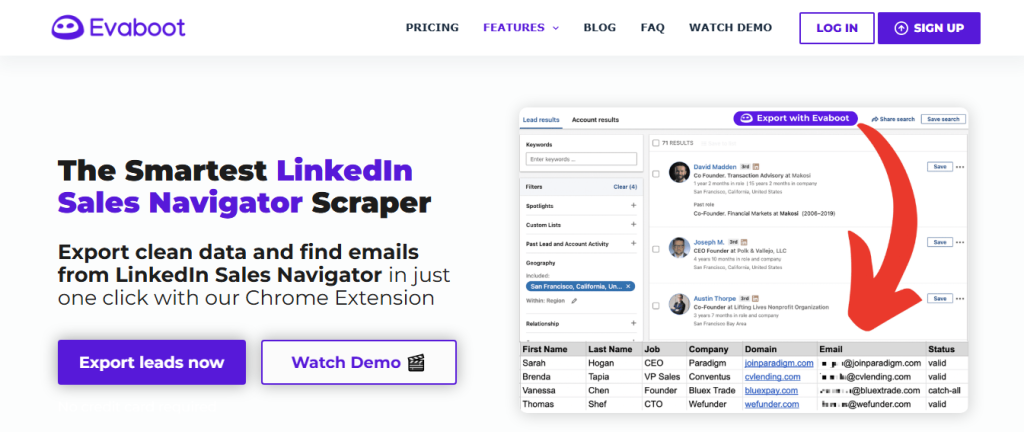
Task: Open Austin Thorpe's name link
Action: [714, 298]
